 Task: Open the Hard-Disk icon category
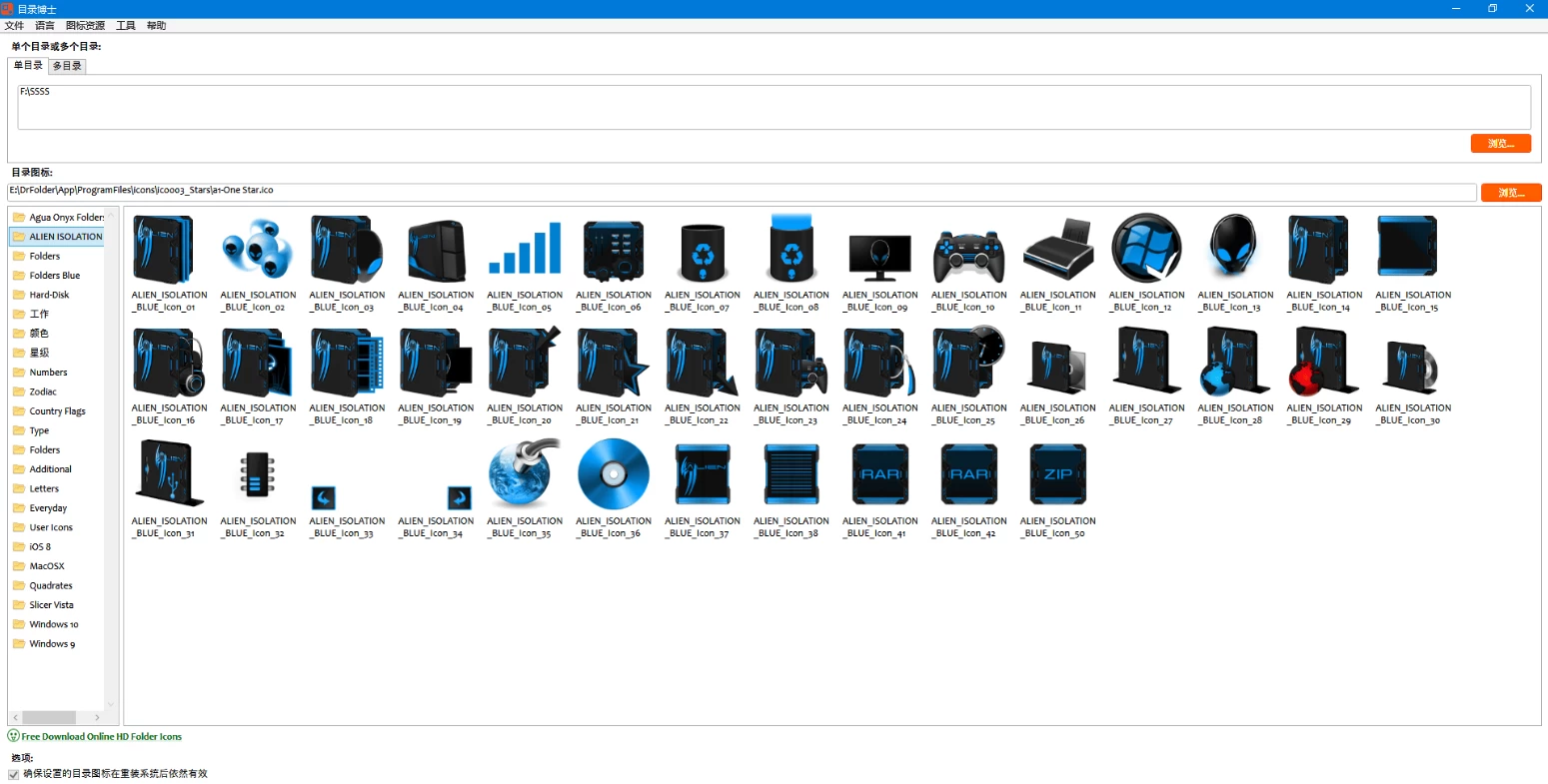49,295
